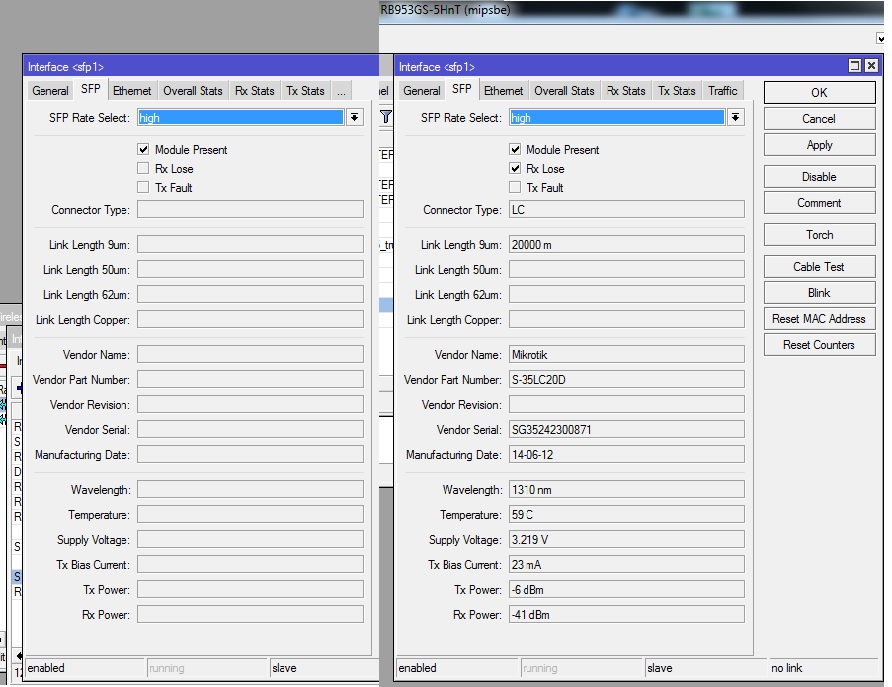
Task: Click the Cancel button
Action: pos(819,119)
